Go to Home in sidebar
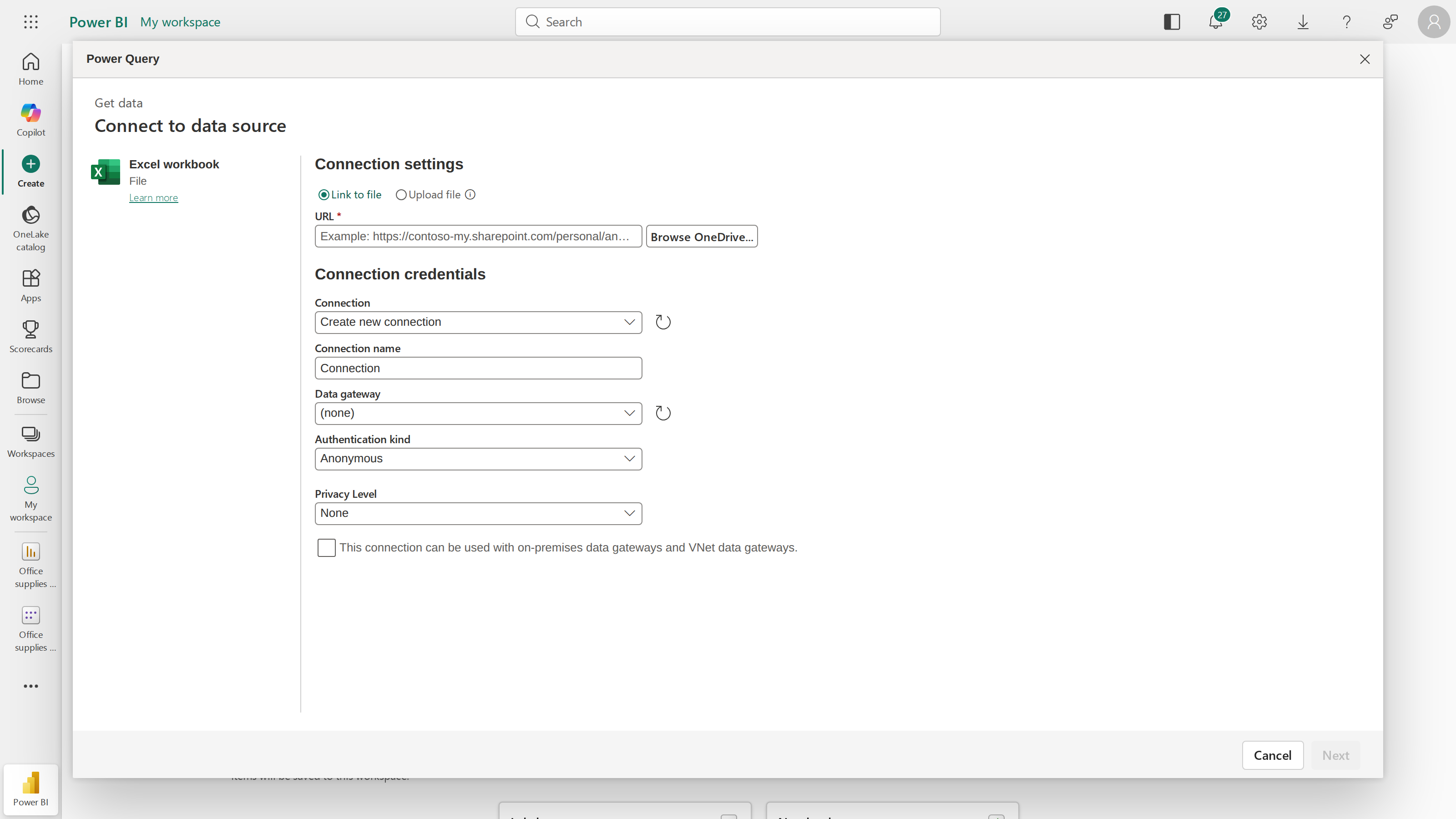 point(30,69)
